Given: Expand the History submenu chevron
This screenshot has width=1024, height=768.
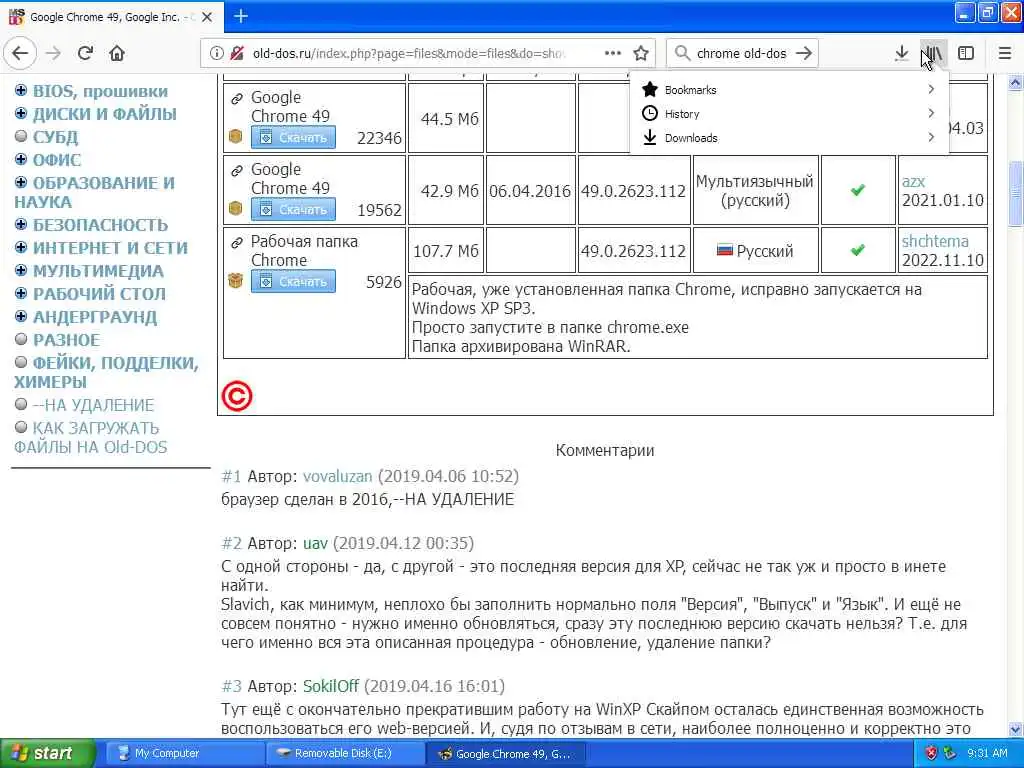Looking at the screenshot, I should (931, 114).
